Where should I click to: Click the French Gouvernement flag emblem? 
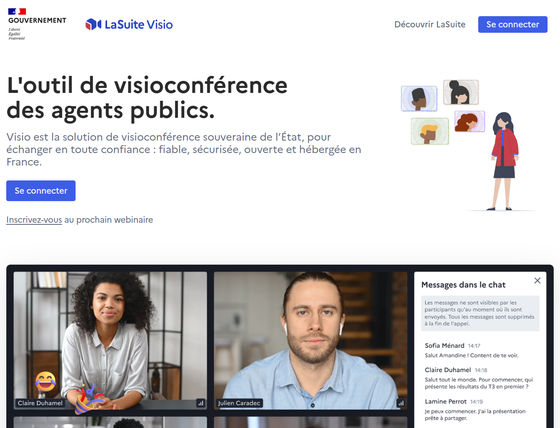pos(17,11)
